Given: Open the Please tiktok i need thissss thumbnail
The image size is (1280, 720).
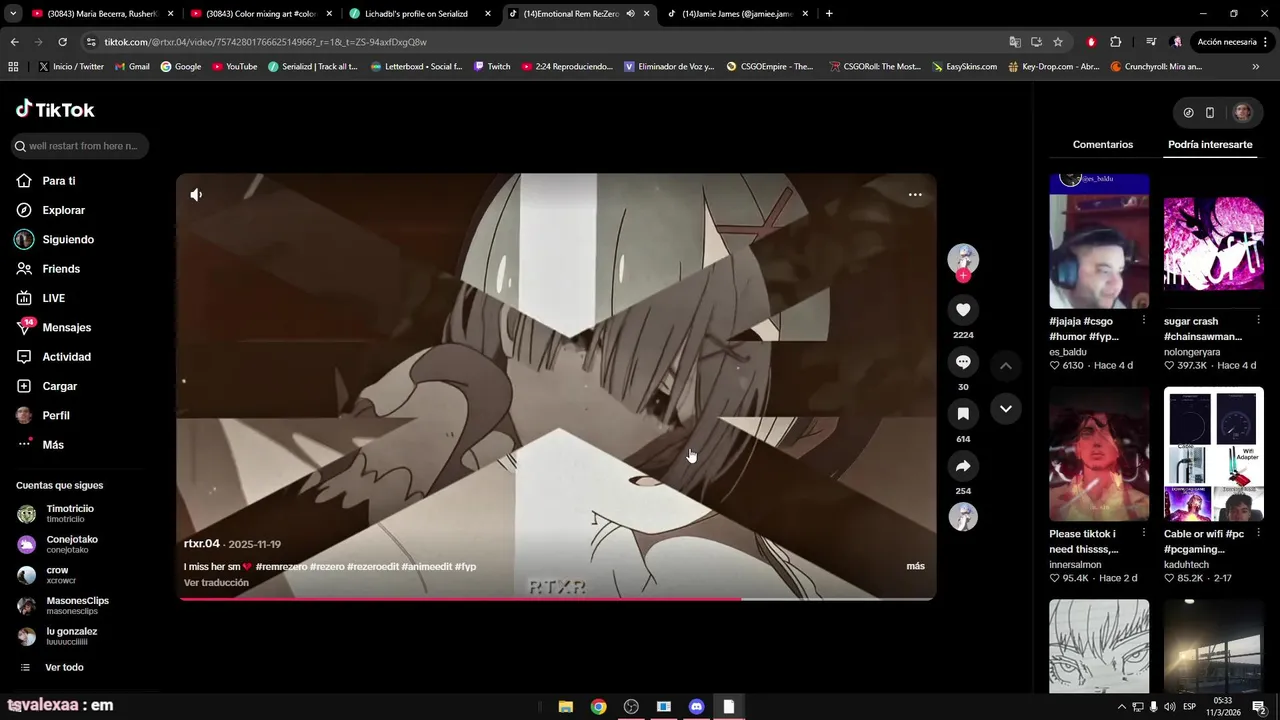Looking at the screenshot, I should [1099, 454].
